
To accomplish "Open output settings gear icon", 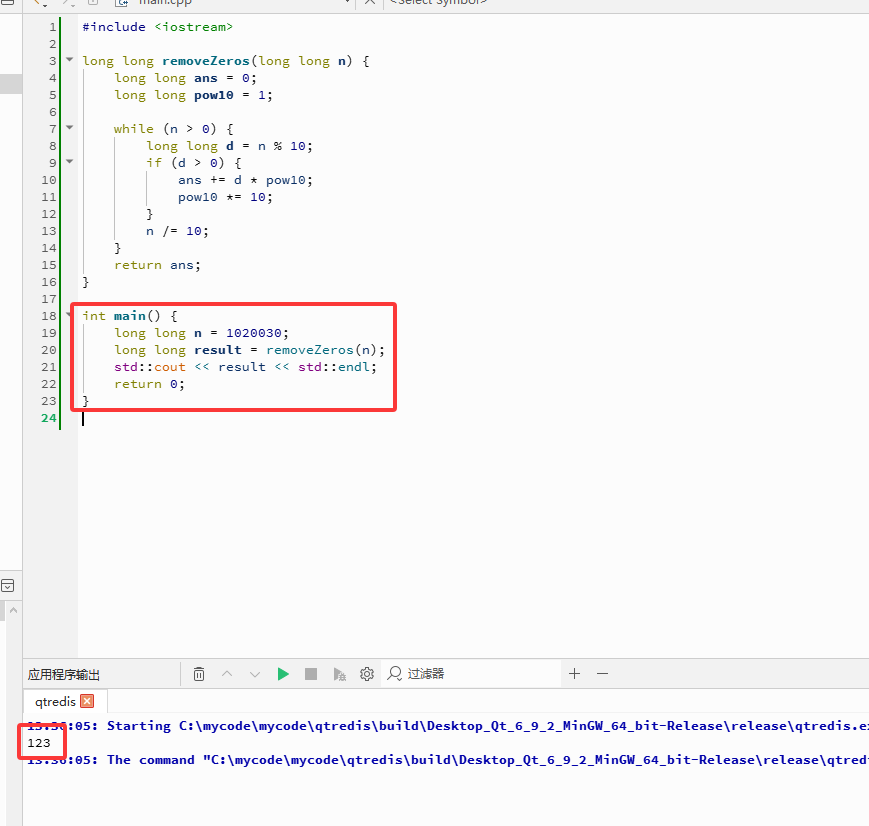I will pyautogui.click(x=367, y=674).
